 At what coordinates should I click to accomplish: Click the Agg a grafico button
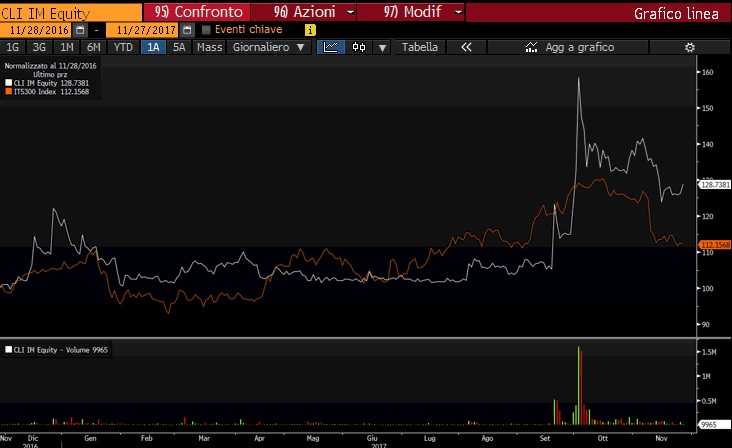[x=568, y=47]
